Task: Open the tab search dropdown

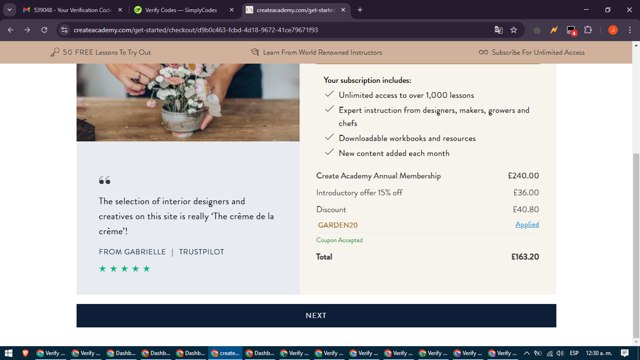Action: (x=9, y=10)
